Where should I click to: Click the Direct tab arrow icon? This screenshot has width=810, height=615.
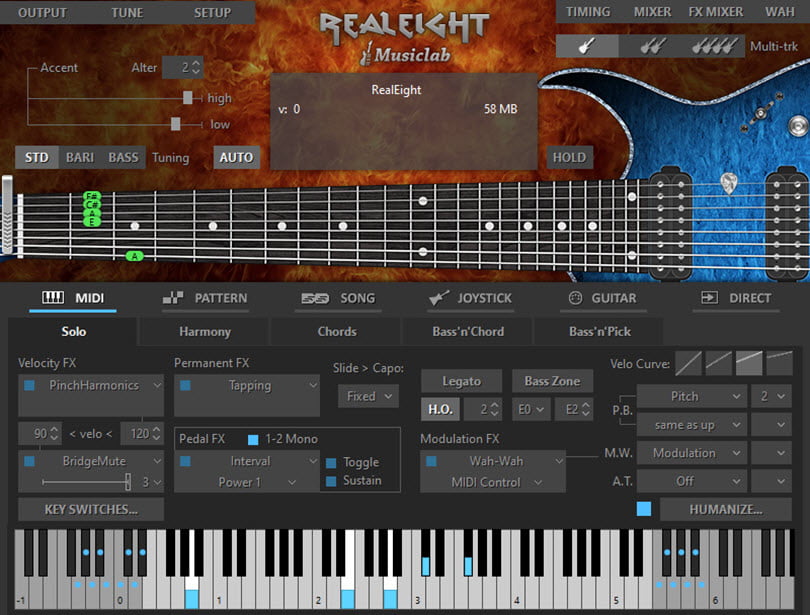[x=709, y=297]
